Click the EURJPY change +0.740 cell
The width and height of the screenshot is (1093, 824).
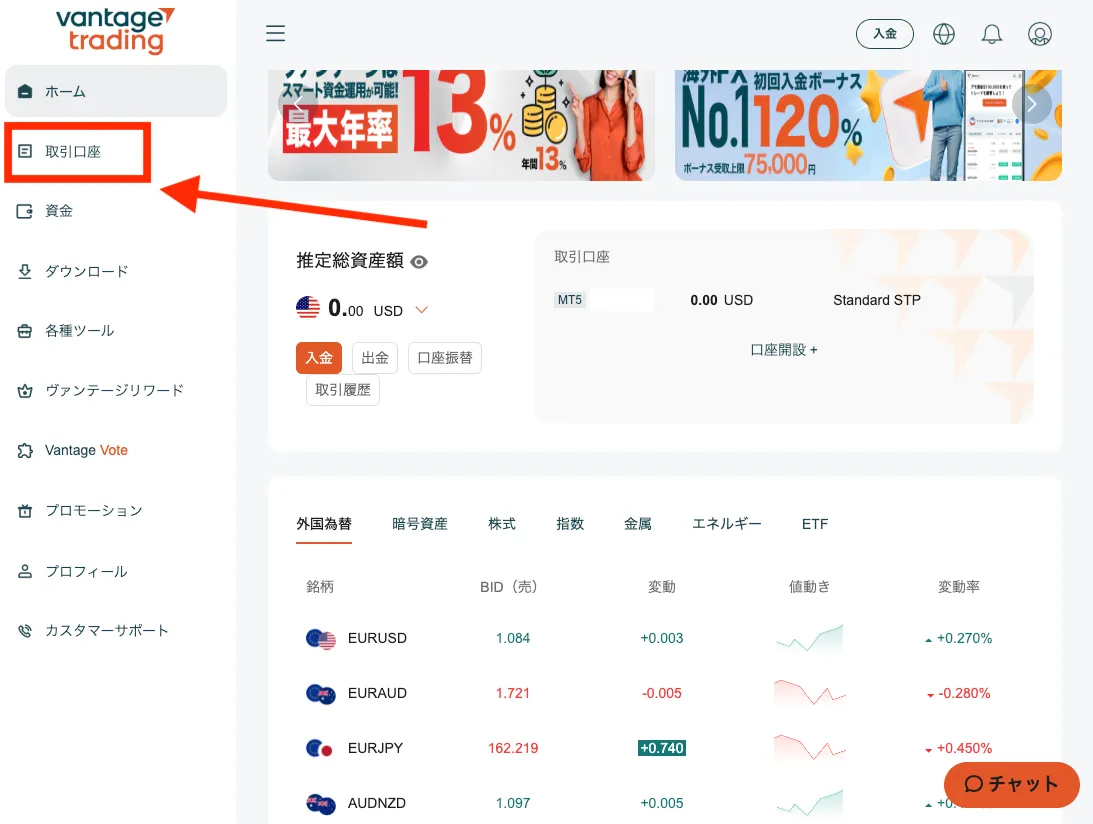pyautogui.click(x=662, y=748)
